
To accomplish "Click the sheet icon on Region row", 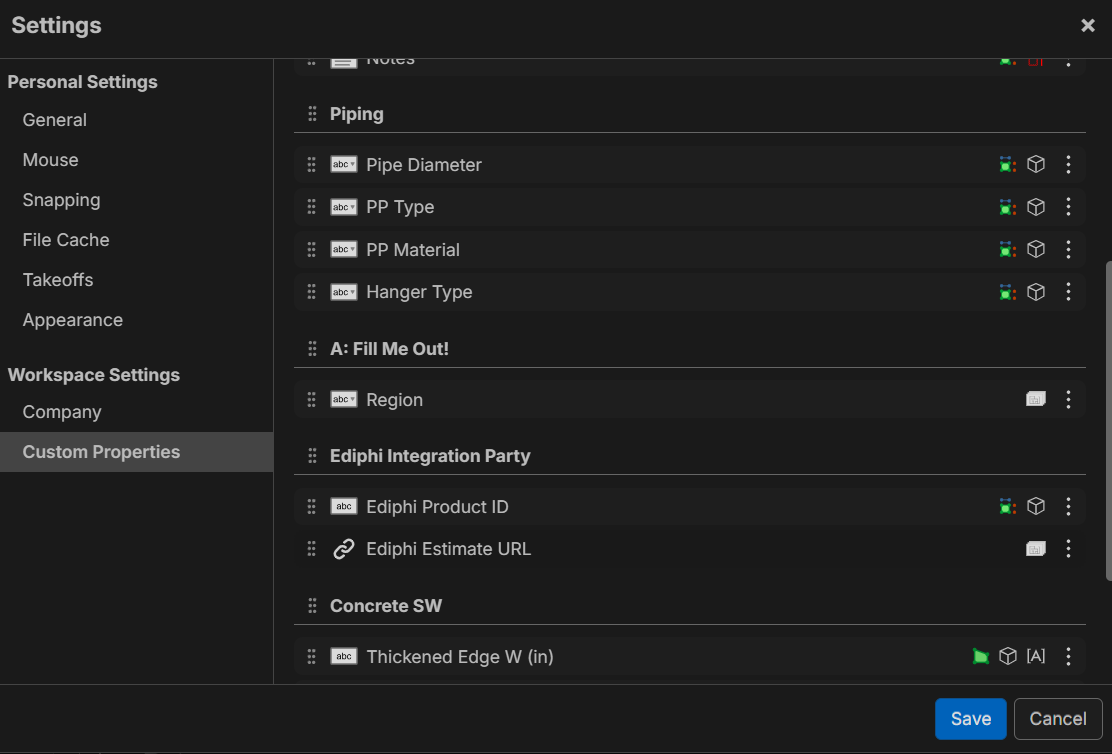I will coord(1036,399).
